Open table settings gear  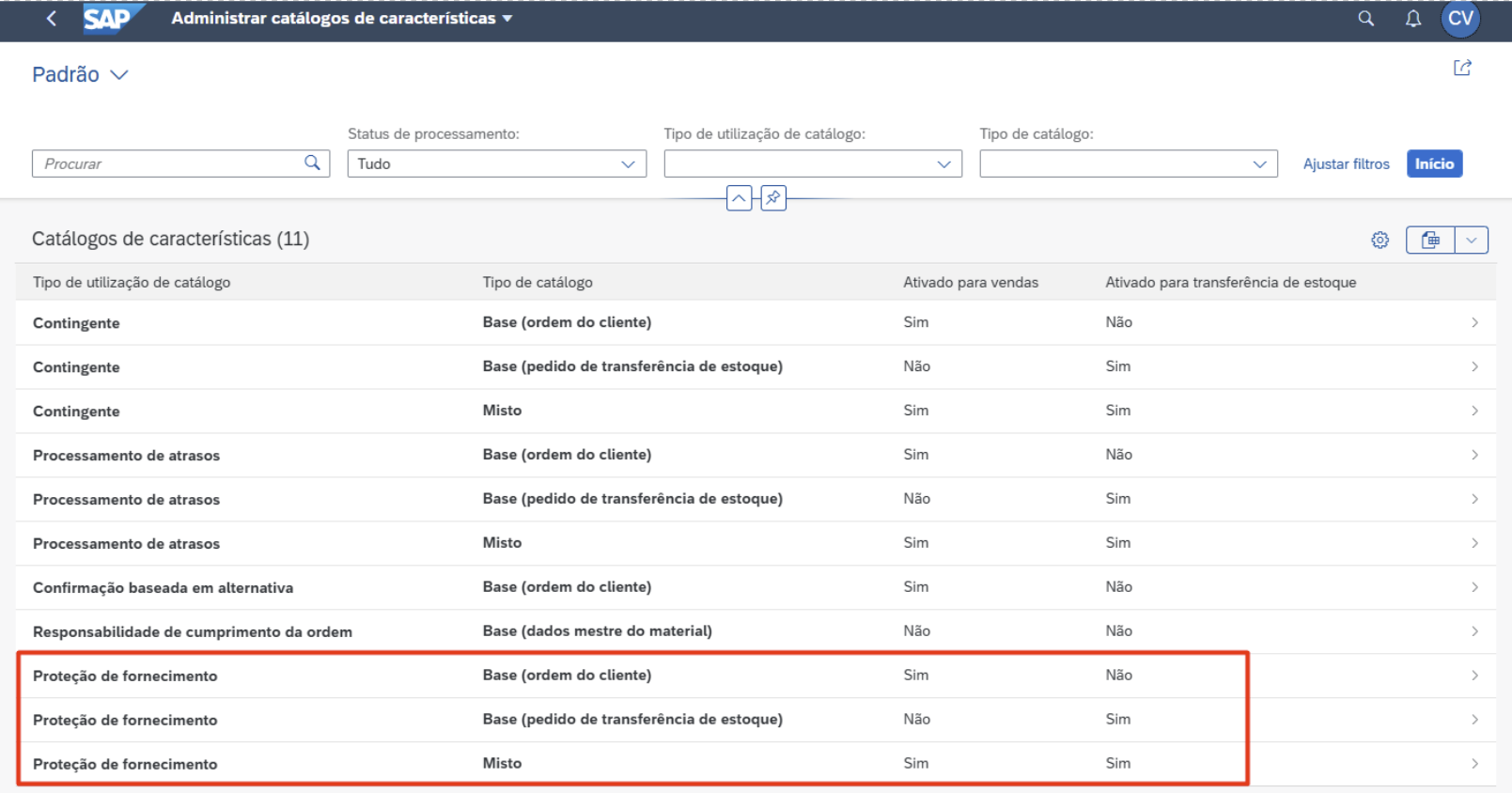tap(1380, 241)
